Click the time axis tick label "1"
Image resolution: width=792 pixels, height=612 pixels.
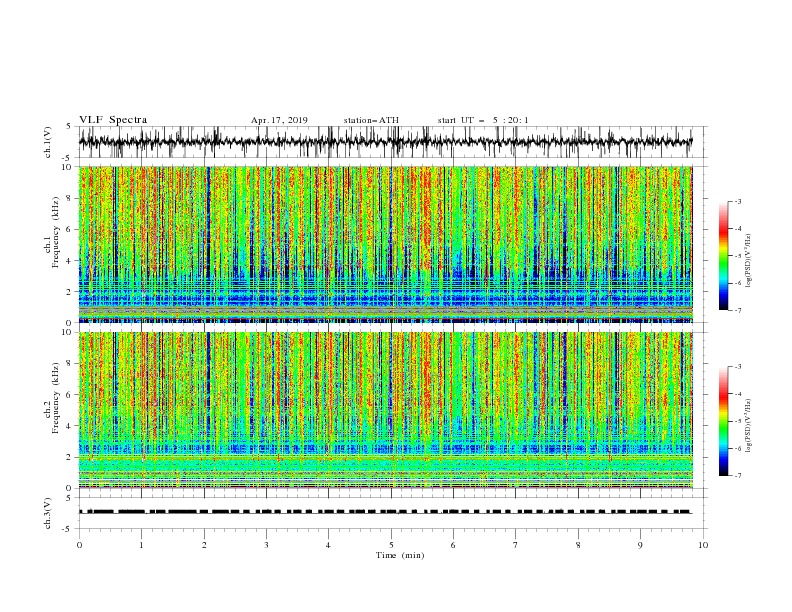tap(142, 545)
